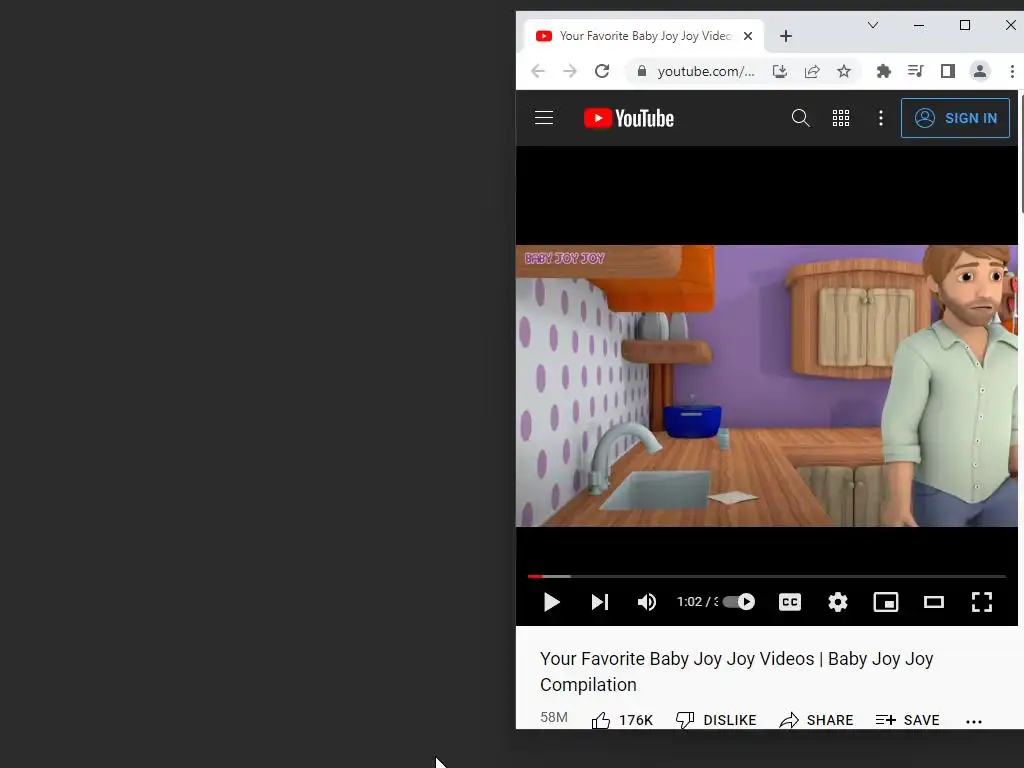
Task: Click the SIGN IN button
Action: coord(955,118)
